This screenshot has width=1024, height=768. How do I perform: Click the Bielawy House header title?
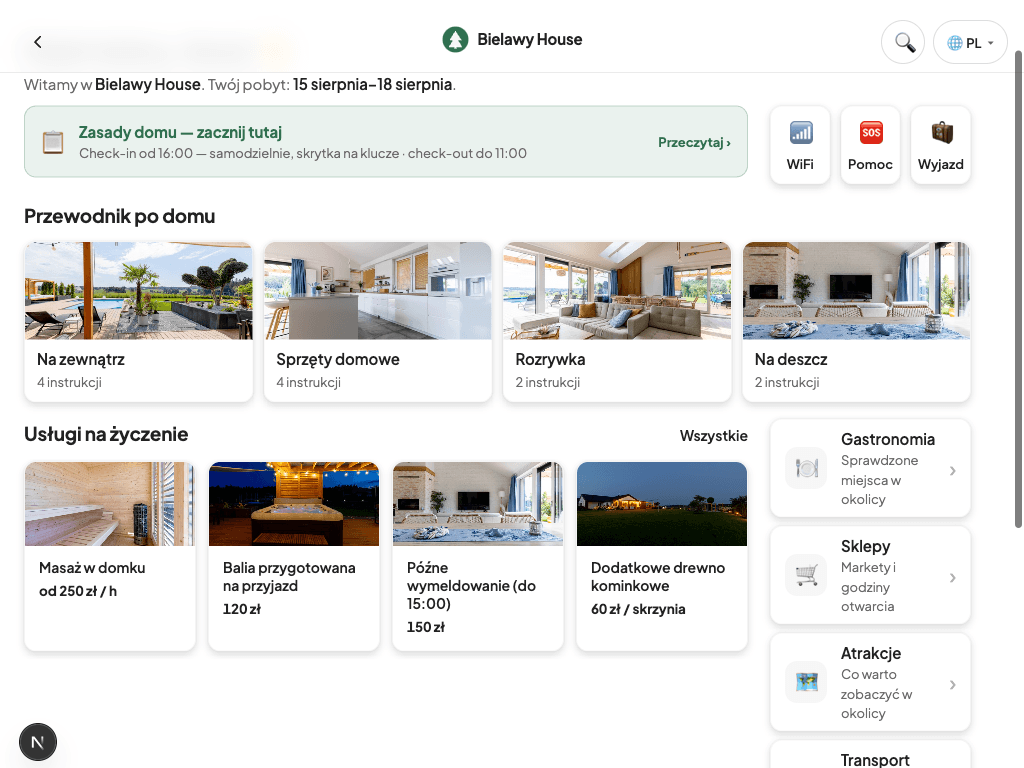(530, 39)
